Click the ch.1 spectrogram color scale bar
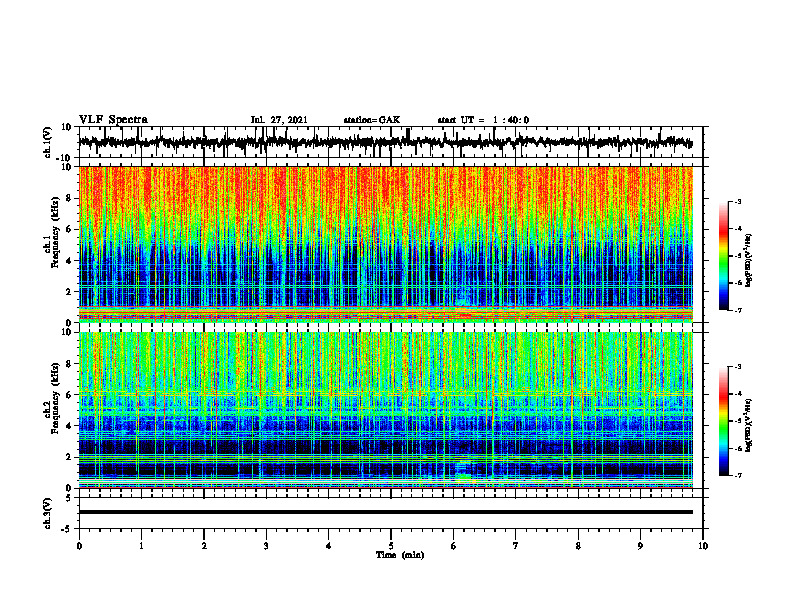Viewport: 792px width, 612px height. pos(724,256)
